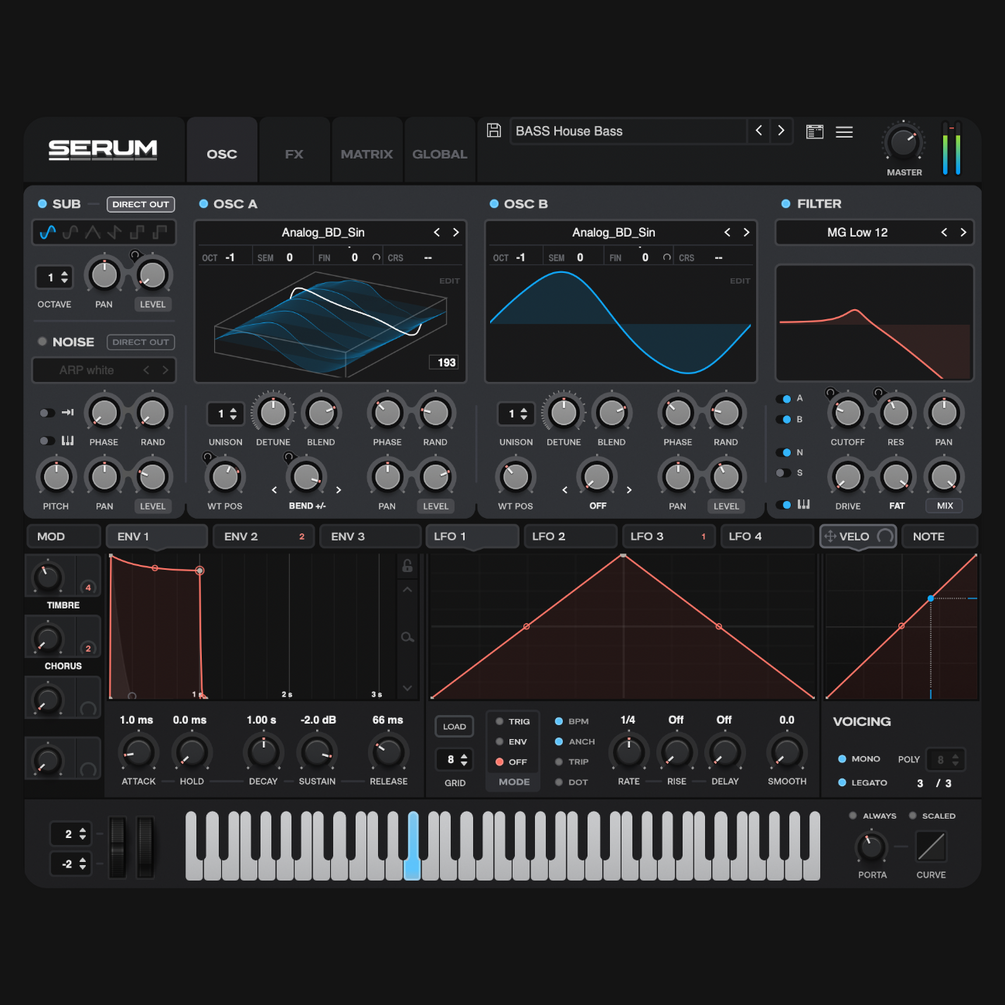Click the OSC B LEVEL label button
The image size is (1005, 1005).
point(726,506)
